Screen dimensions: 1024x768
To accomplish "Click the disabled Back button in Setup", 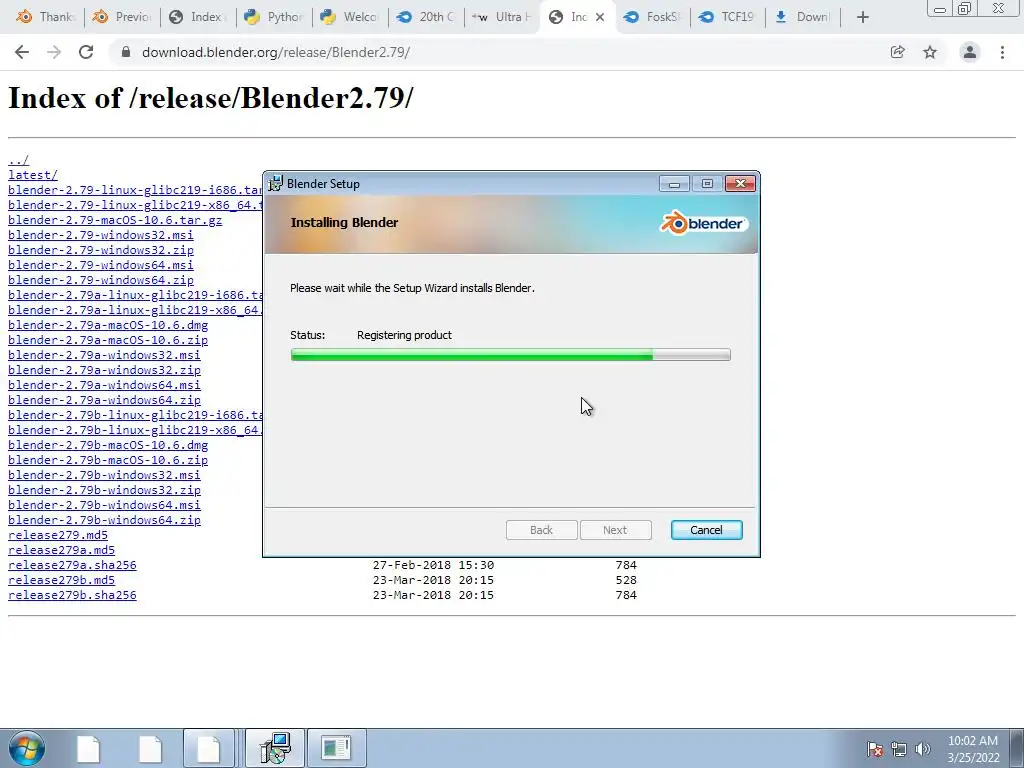I will 541,530.
